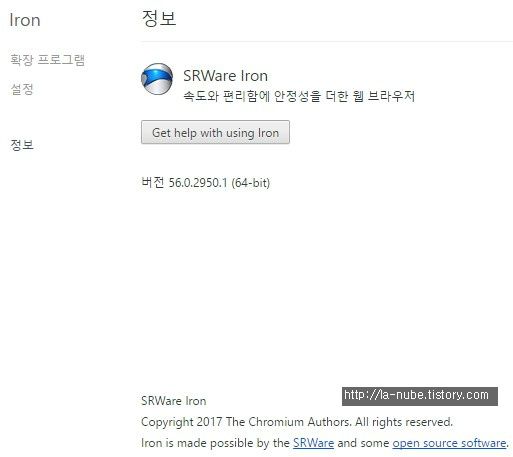The width and height of the screenshot is (513, 457).
Task: Click the Copyright 2017 text
Action: pyautogui.click(x=182, y=422)
